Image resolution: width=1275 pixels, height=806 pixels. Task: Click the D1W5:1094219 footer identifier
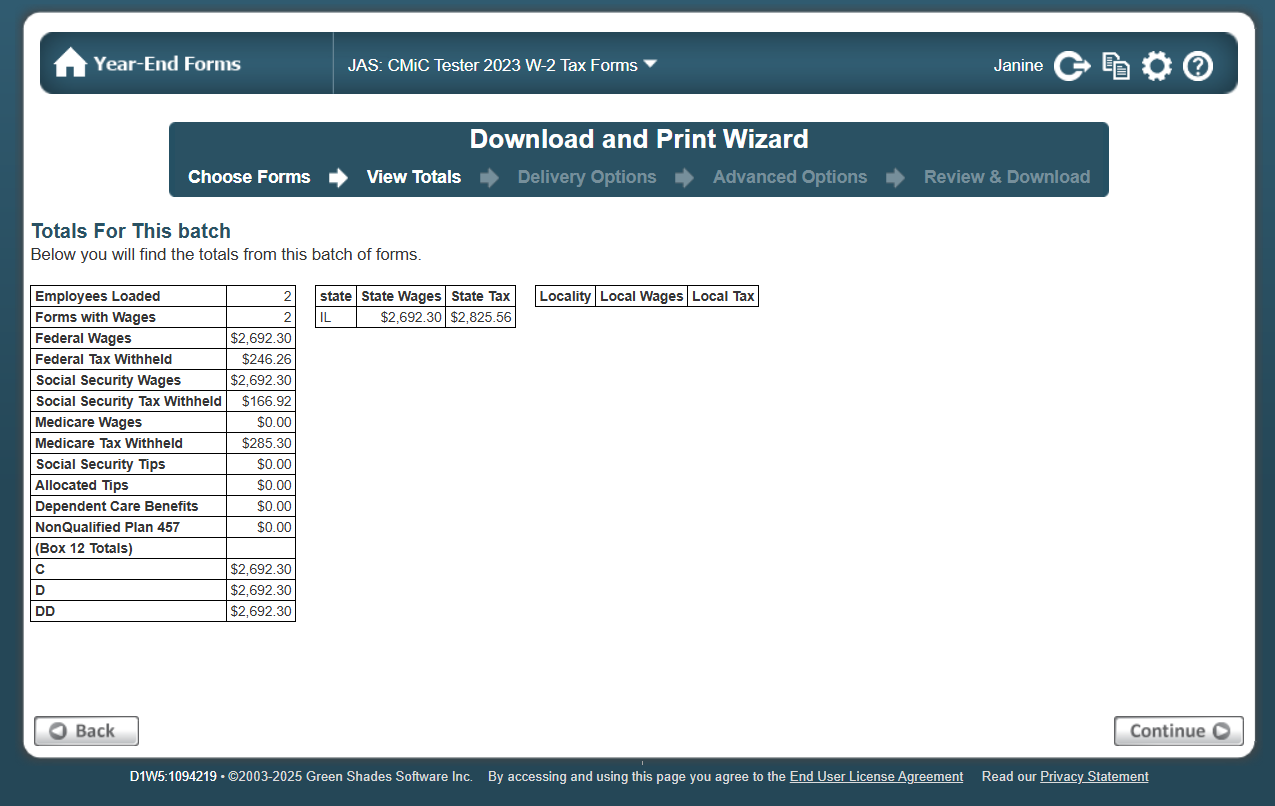click(x=173, y=777)
